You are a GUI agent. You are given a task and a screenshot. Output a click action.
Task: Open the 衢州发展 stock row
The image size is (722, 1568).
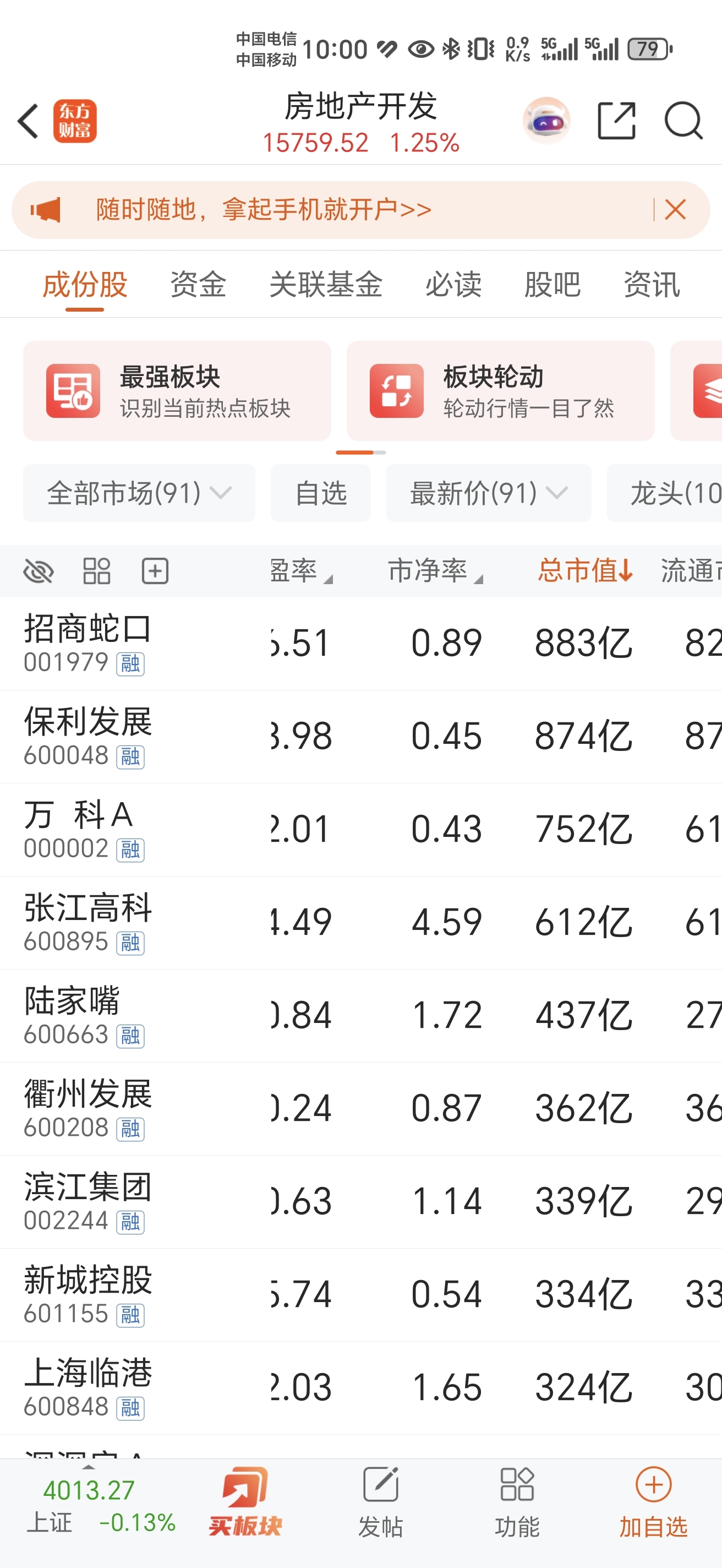pyautogui.click(x=360, y=1109)
